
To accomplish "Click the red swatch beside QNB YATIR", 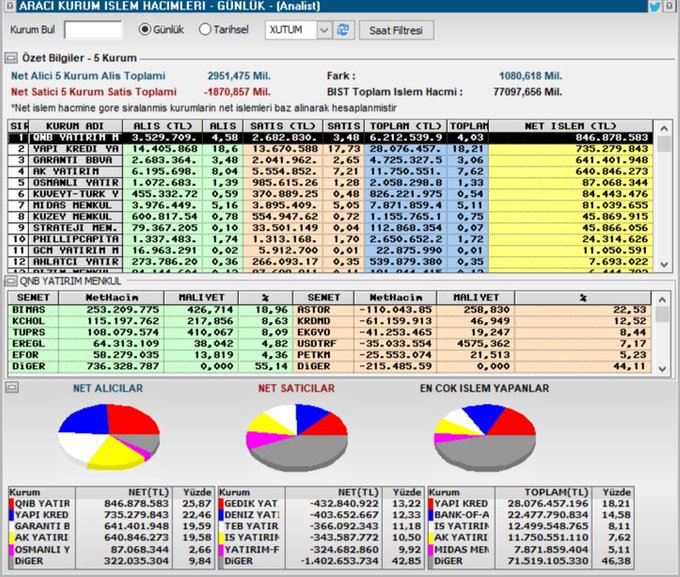I will pos(11,504).
